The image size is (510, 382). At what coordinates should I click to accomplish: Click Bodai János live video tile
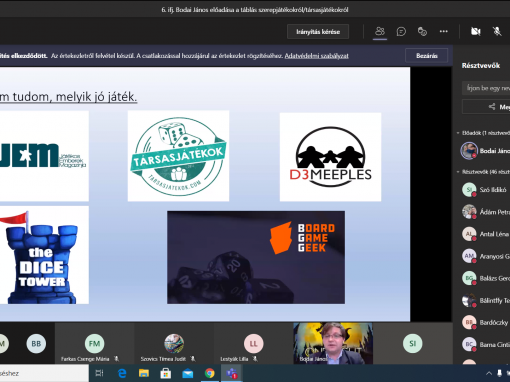pyautogui.click(x=333, y=343)
